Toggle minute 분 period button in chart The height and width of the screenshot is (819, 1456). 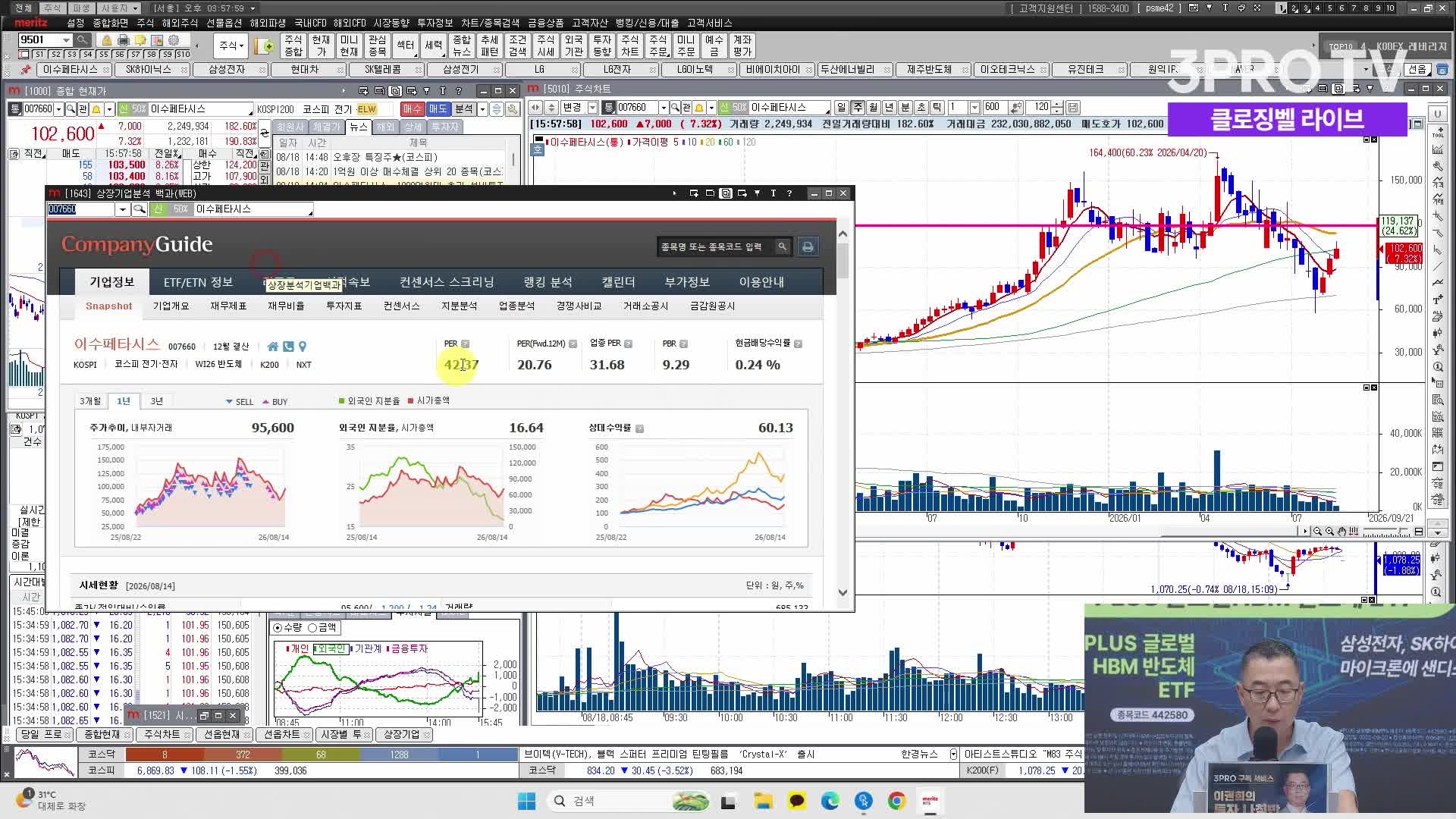click(x=905, y=108)
